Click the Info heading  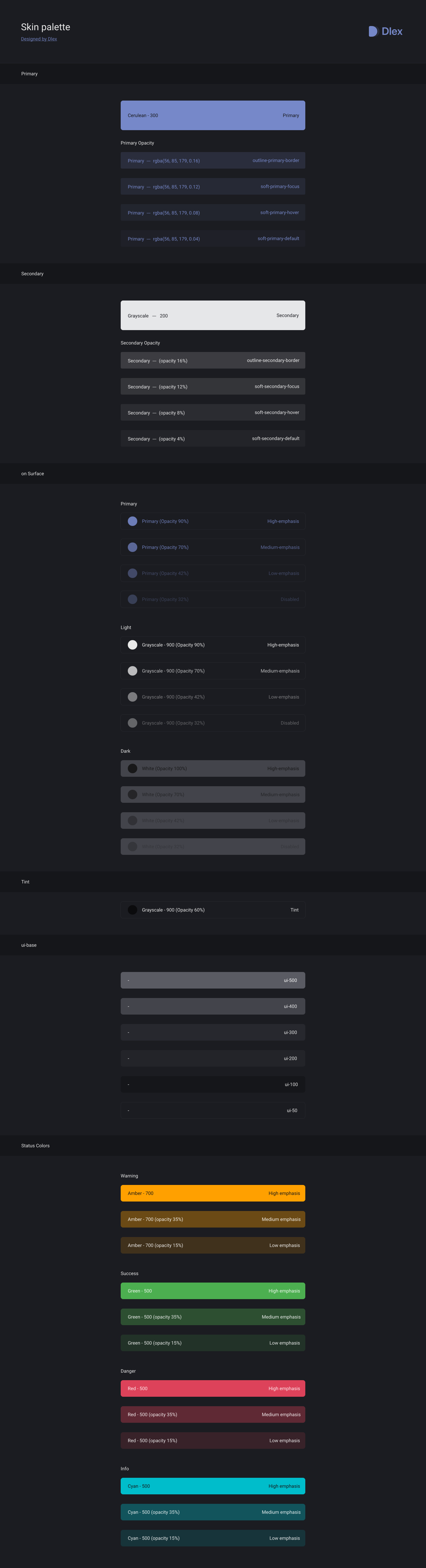coord(125,1469)
